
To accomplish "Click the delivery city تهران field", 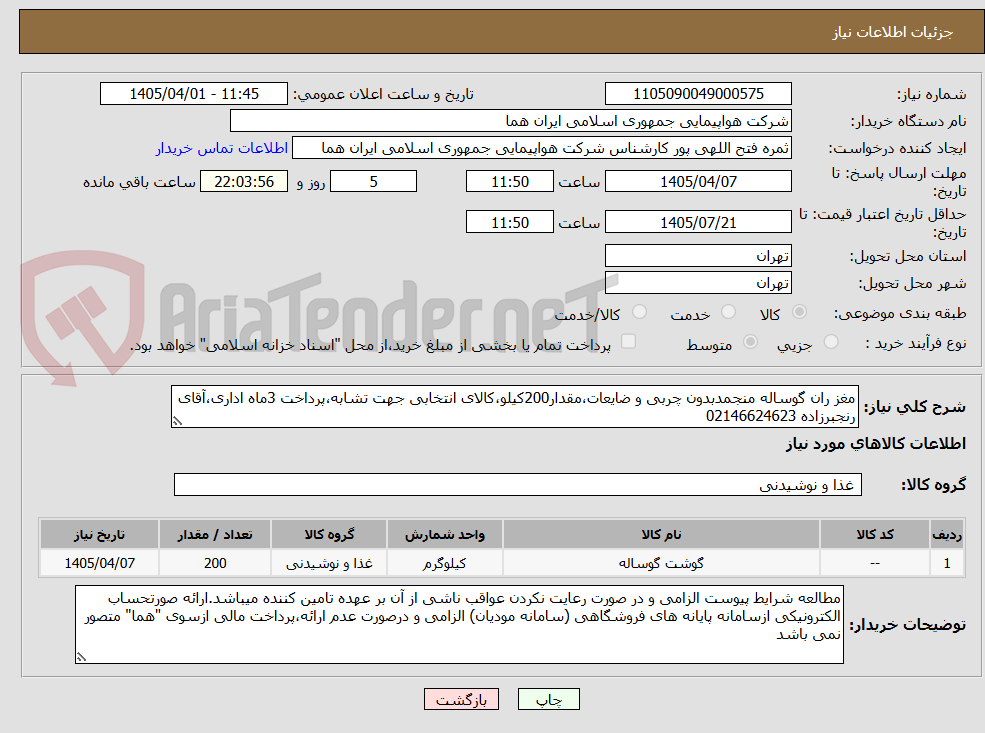I will click(698, 283).
